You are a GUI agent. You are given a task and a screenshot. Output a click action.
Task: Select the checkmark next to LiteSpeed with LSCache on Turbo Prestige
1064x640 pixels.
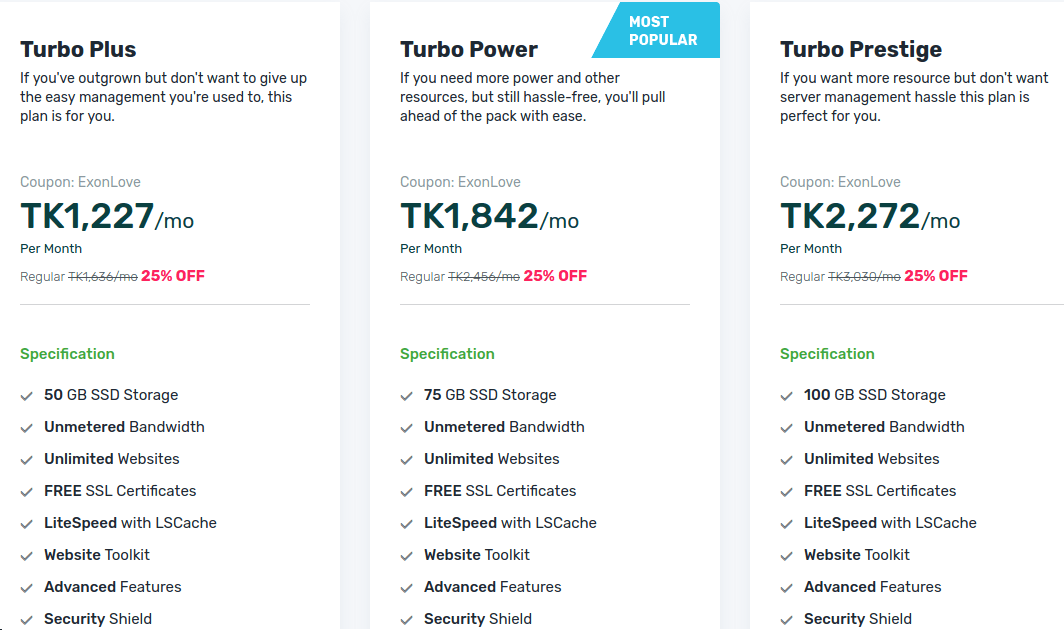tap(787, 523)
